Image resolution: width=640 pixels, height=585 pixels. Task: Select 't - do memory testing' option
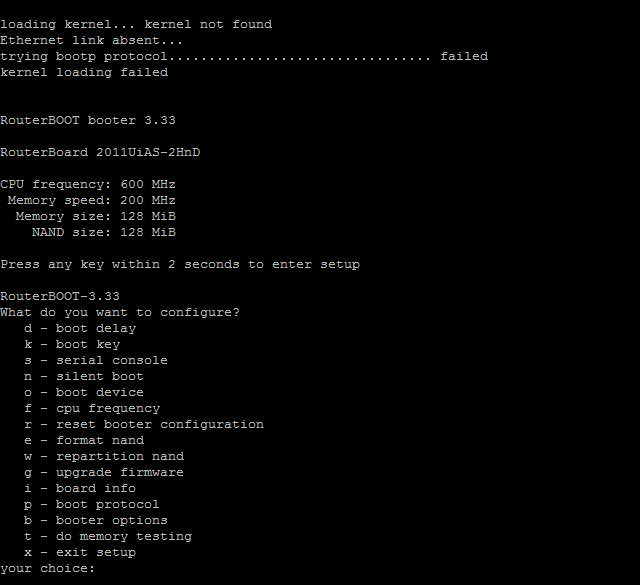tap(108, 536)
